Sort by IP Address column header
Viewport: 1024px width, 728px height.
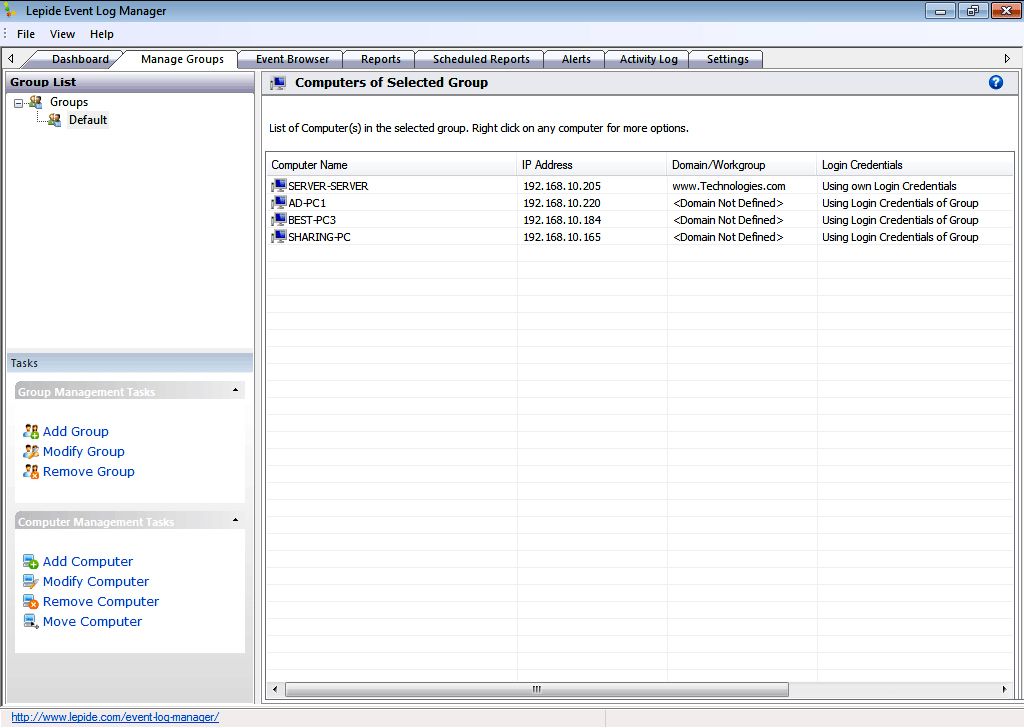(592, 165)
